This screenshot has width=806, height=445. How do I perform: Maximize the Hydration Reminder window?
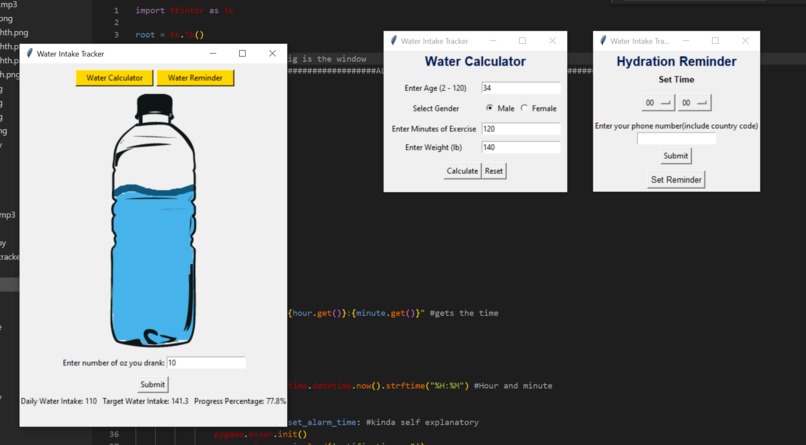[x=715, y=41]
